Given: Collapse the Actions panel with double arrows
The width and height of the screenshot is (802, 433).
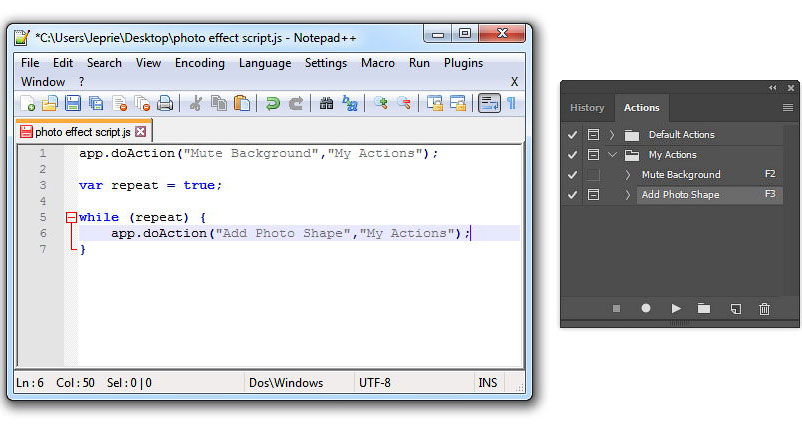Looking at the screenshot, I should [x=773, y=88].
